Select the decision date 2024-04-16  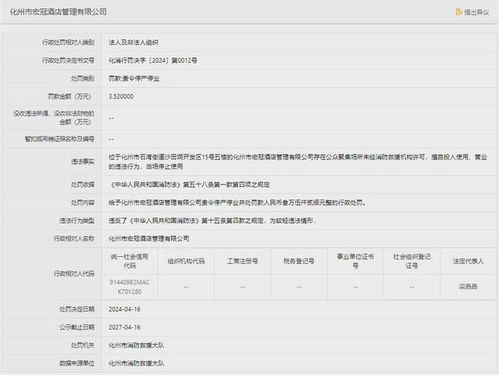tap(124, 309)
